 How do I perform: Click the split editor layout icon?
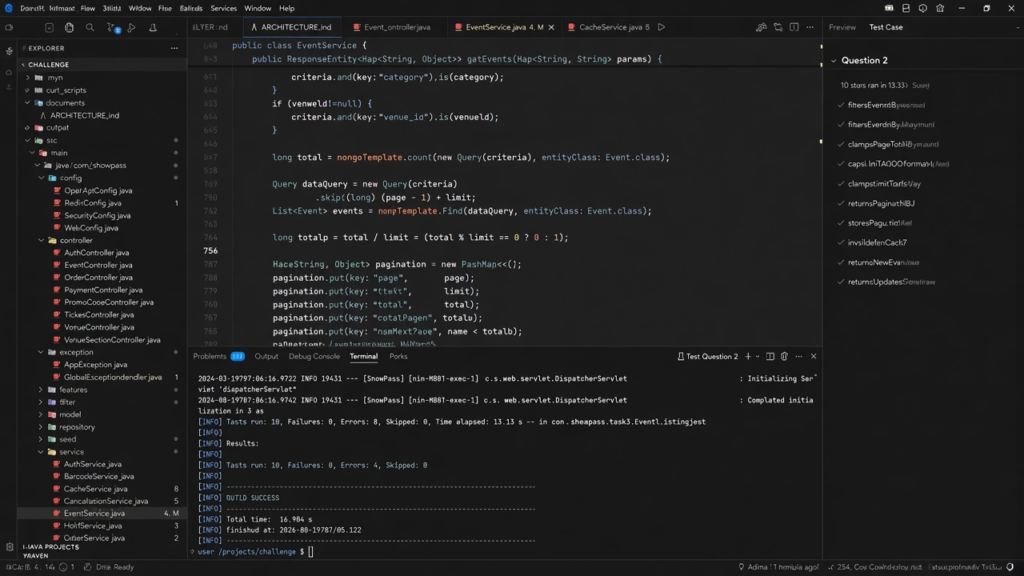pos(794,27)
